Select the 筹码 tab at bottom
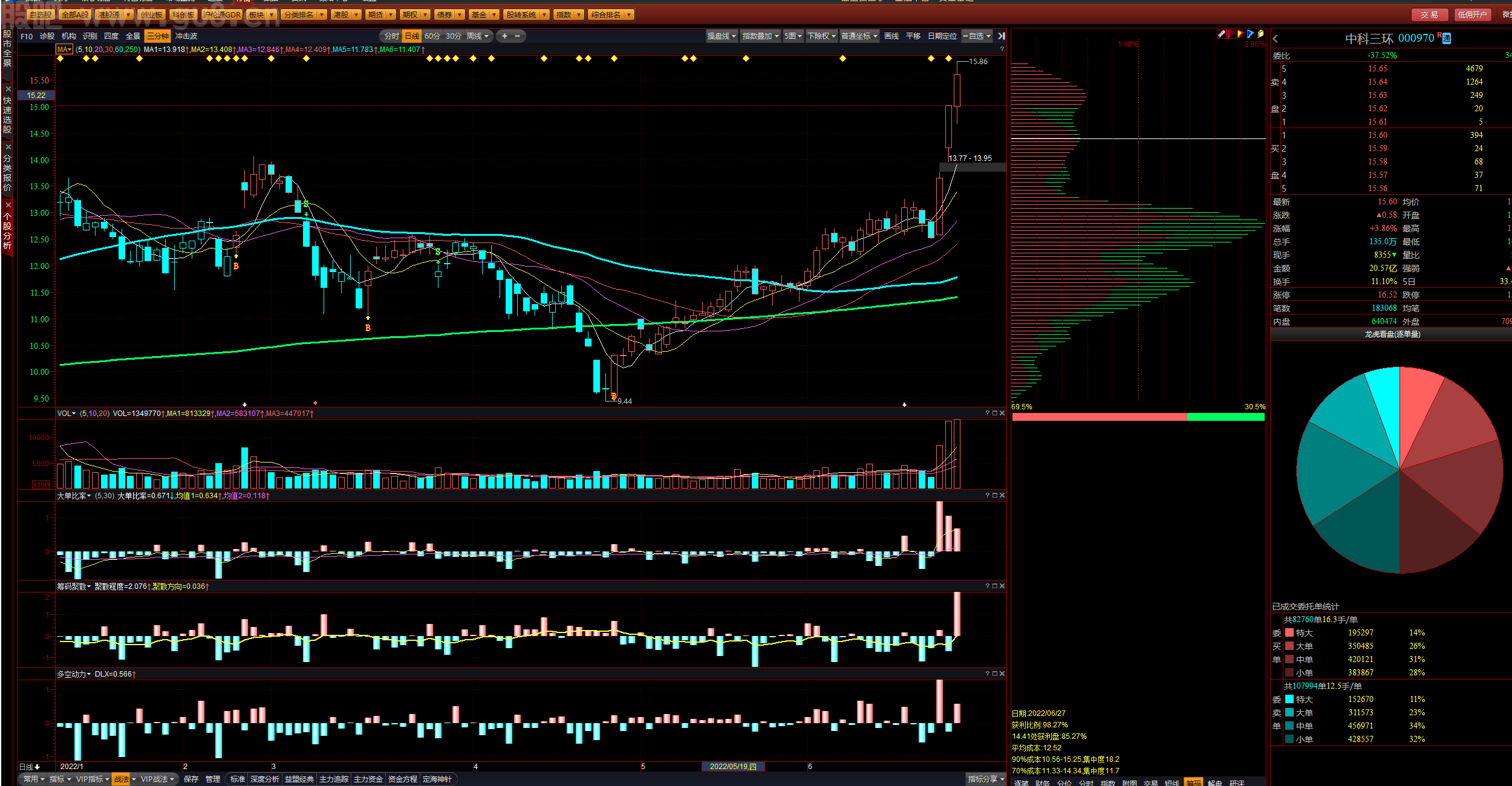 tap(1193, 782)
